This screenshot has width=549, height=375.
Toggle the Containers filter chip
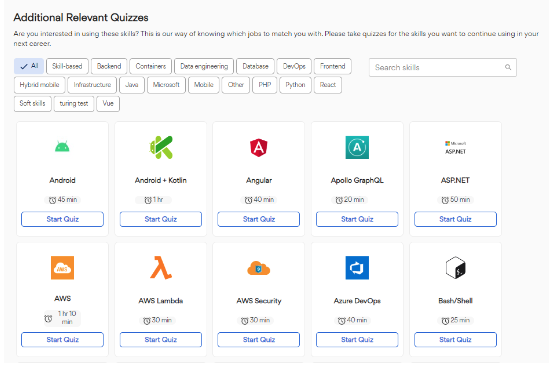pyautogui.click(x=151, y=66)
